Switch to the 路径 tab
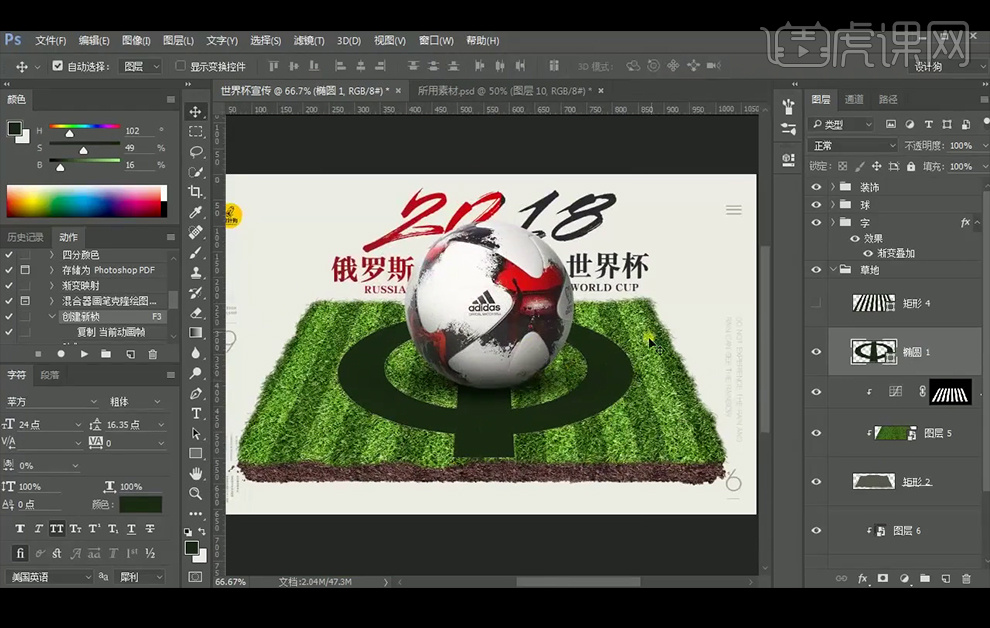990x628 pixels. point(888,99)
